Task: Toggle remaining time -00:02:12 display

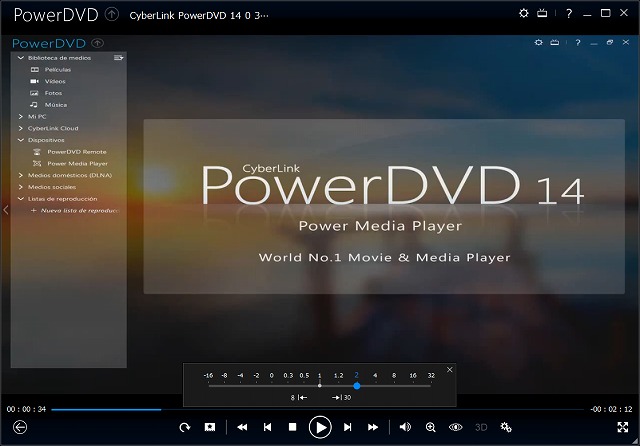Action: tap(611, 409)
